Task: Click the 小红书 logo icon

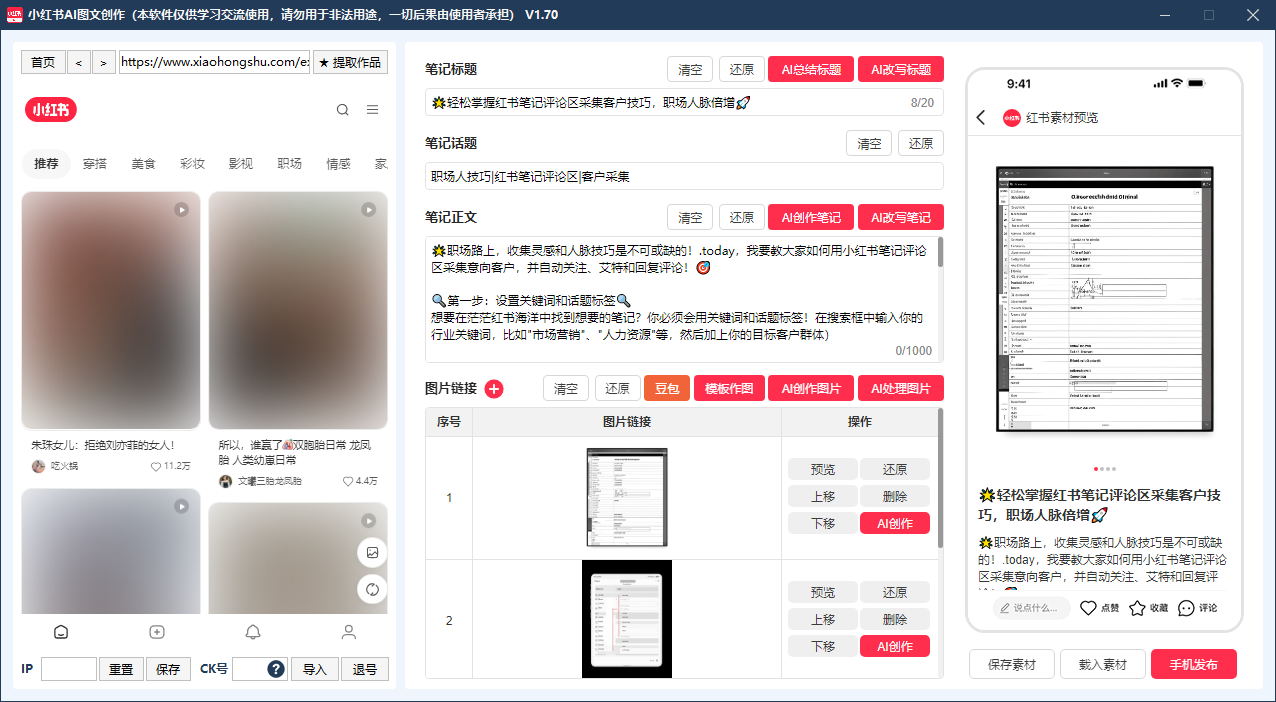Action: pyautogui.click(x=50, y=109)
